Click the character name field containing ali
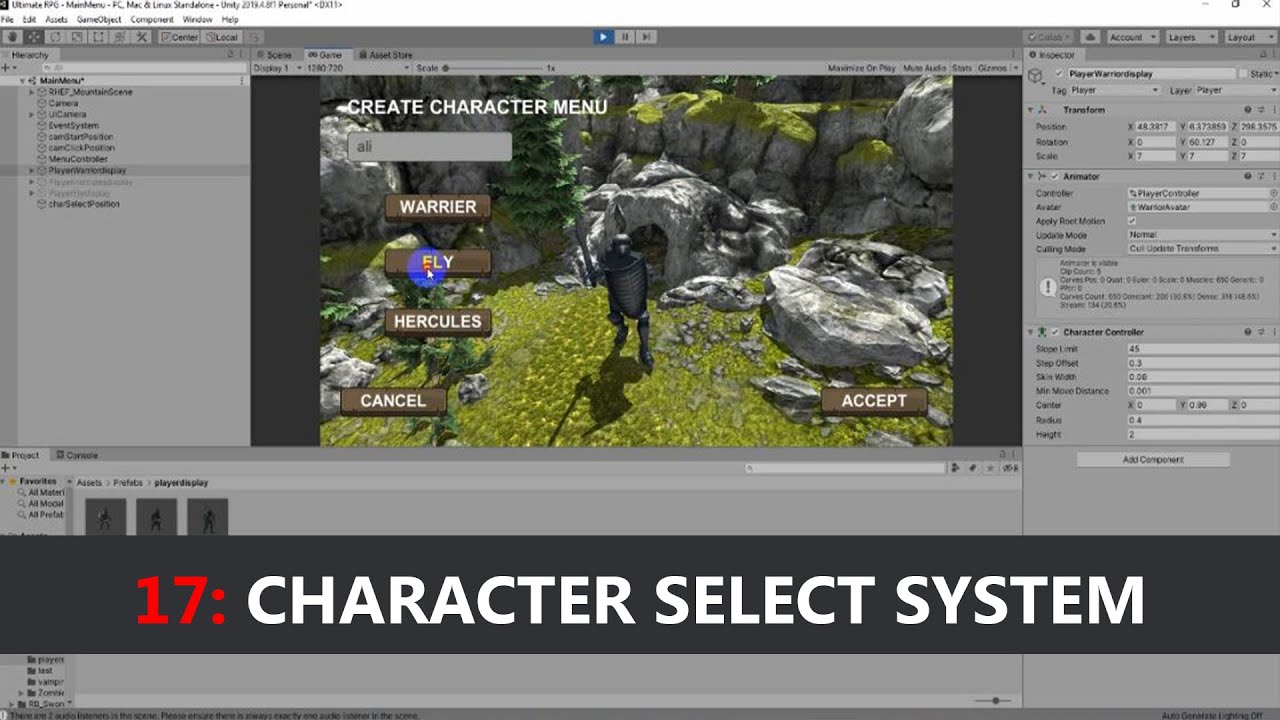The width and height of the screenshot is (1280, 720). pos(430,147)
